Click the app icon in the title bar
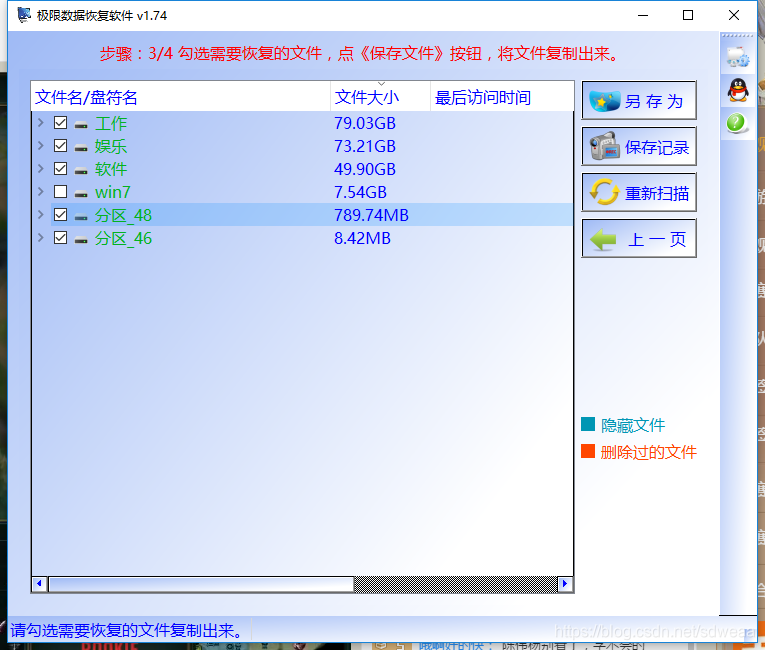 (x=24, y=15)
